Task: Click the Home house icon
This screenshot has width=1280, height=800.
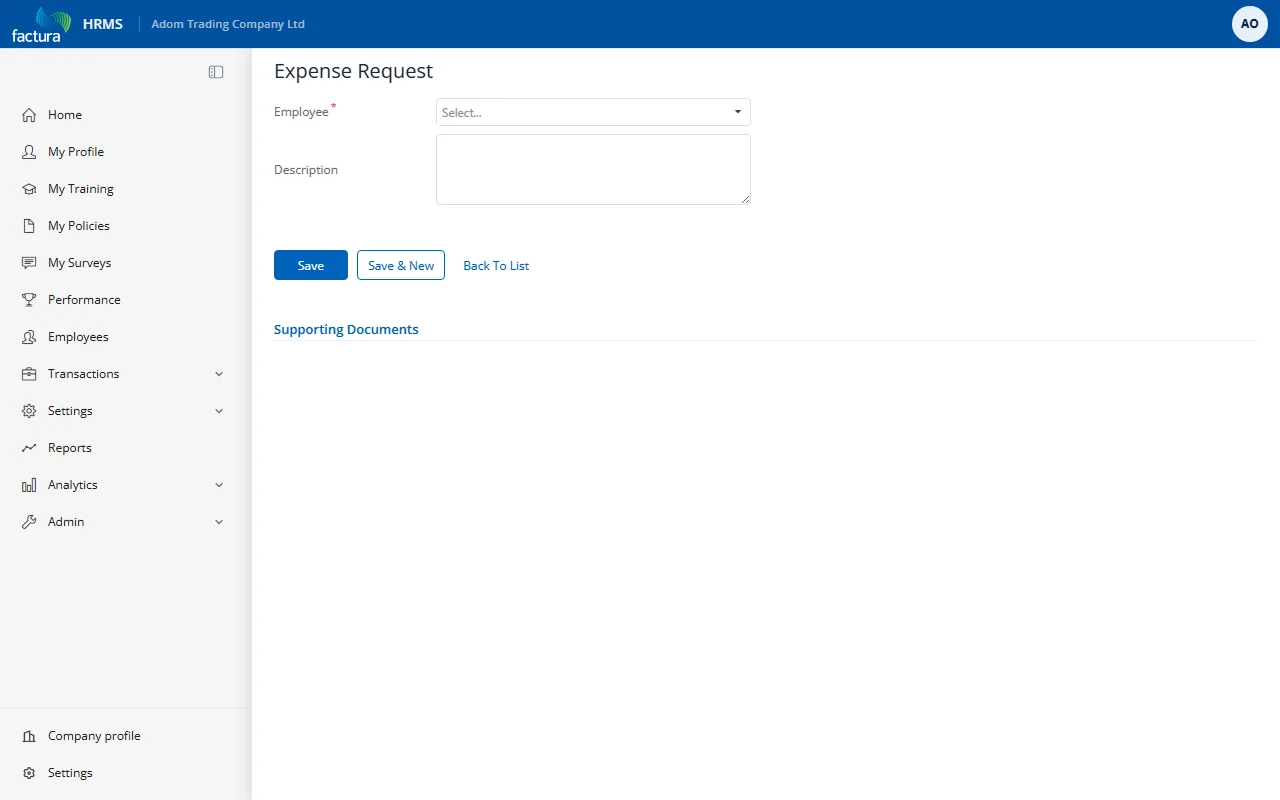Action: (29, 115)
